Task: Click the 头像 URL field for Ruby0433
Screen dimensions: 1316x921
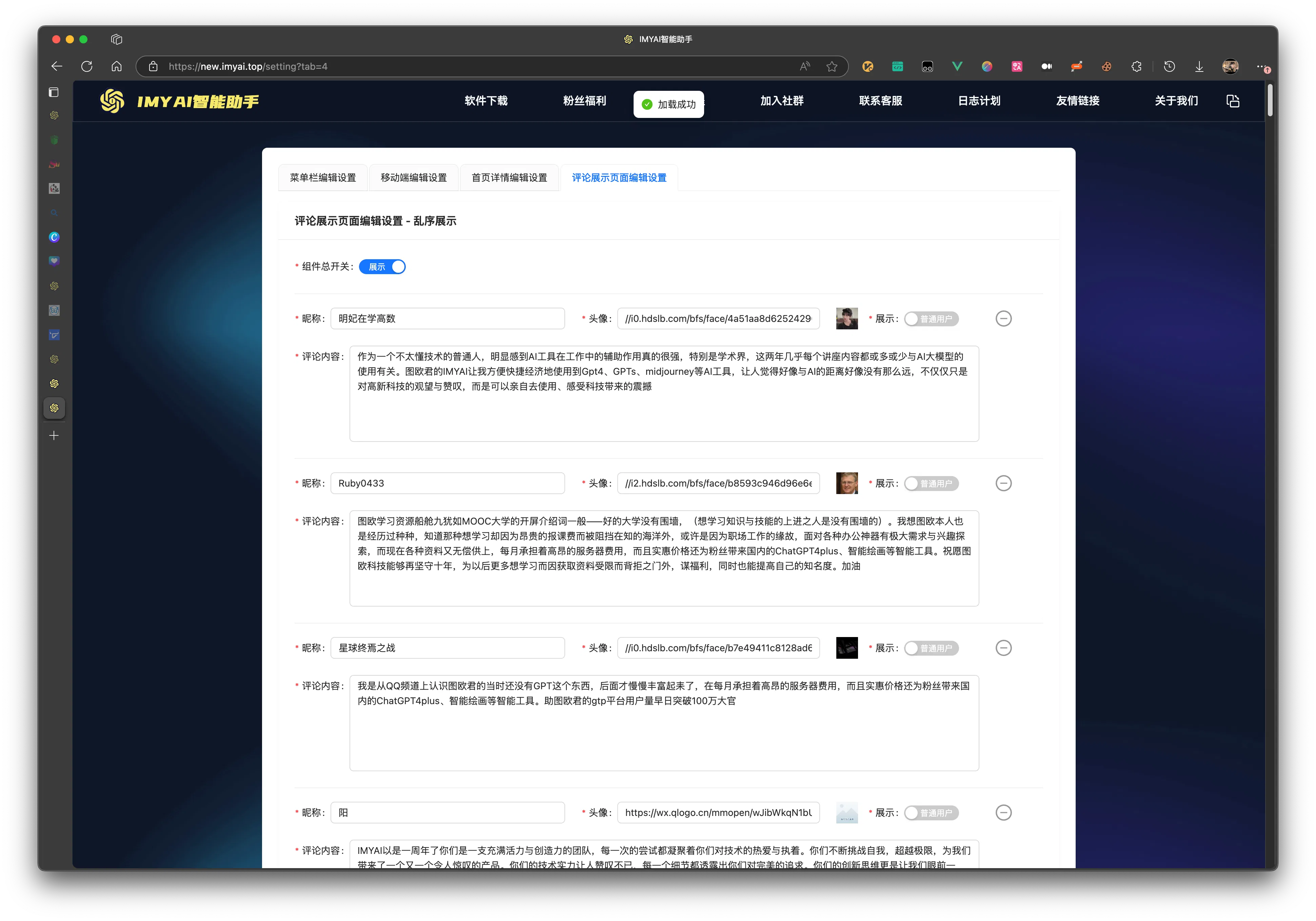Action: pyautogui.click(x=718, y=484)
